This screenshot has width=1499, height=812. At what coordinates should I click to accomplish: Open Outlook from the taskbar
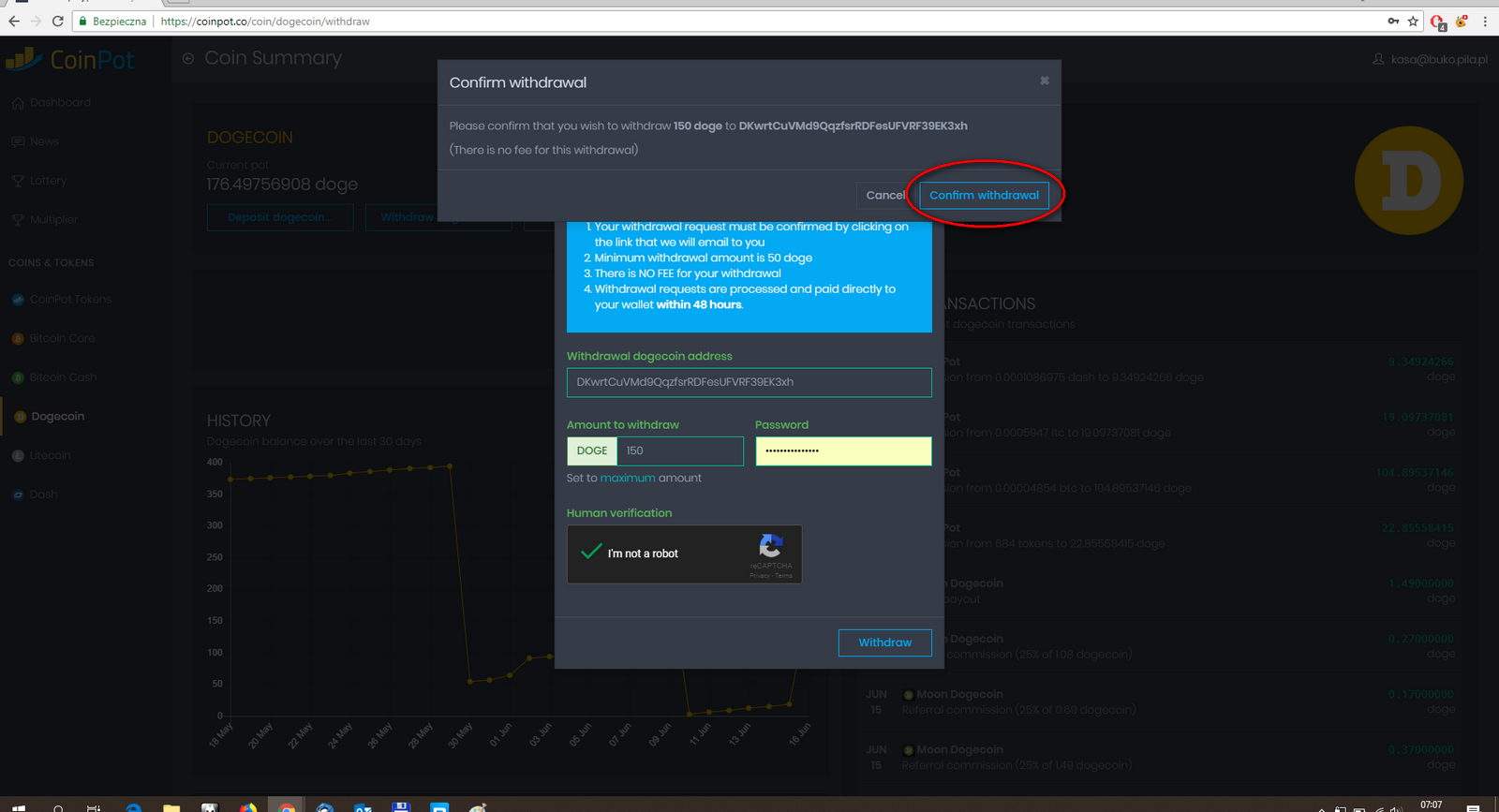[364, 807]
